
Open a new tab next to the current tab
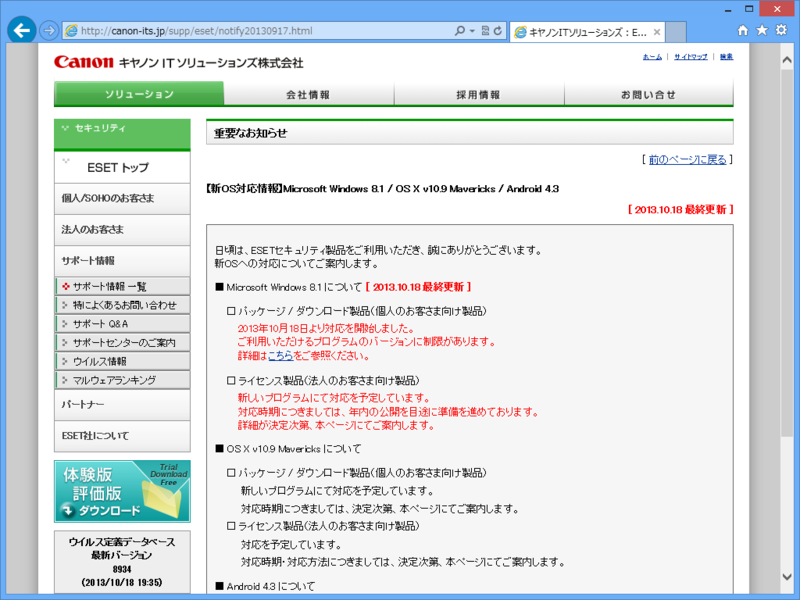(674, 31)
